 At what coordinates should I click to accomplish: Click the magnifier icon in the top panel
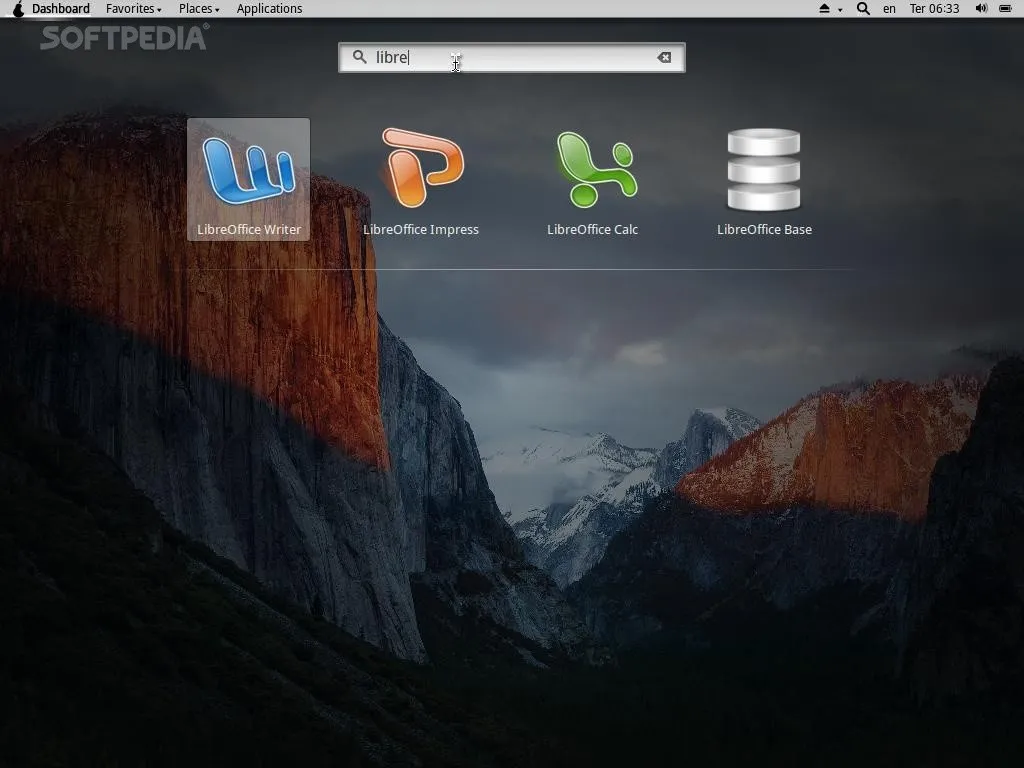pos(863,9)
